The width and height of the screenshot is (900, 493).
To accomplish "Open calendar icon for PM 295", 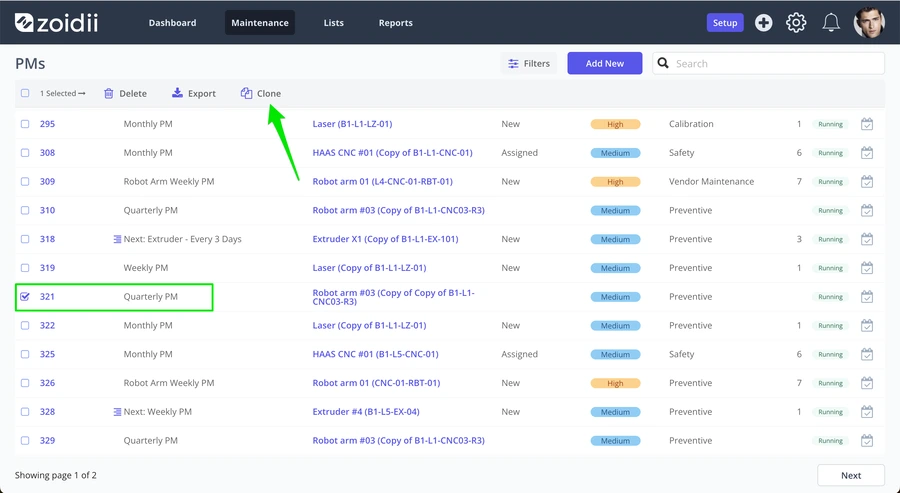I will point(867,124).
